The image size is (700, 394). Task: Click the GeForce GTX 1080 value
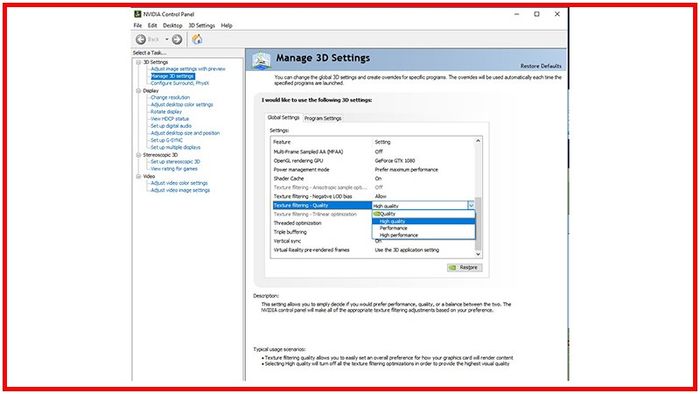click(x=395, y=161)
